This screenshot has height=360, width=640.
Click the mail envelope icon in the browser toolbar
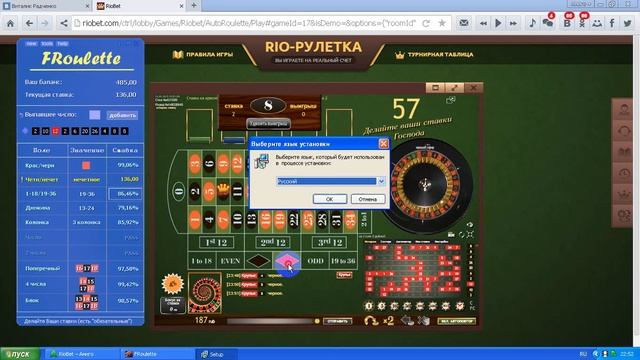464,23
